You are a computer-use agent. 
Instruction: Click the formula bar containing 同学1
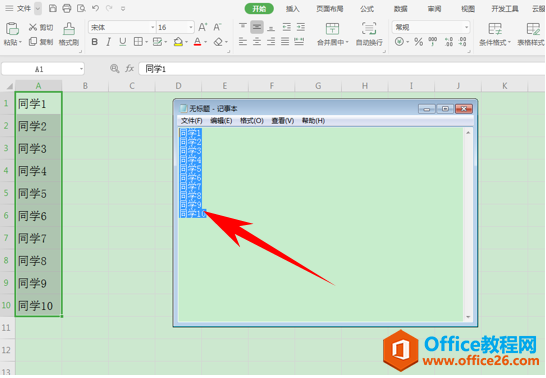[x=342, y=69]
